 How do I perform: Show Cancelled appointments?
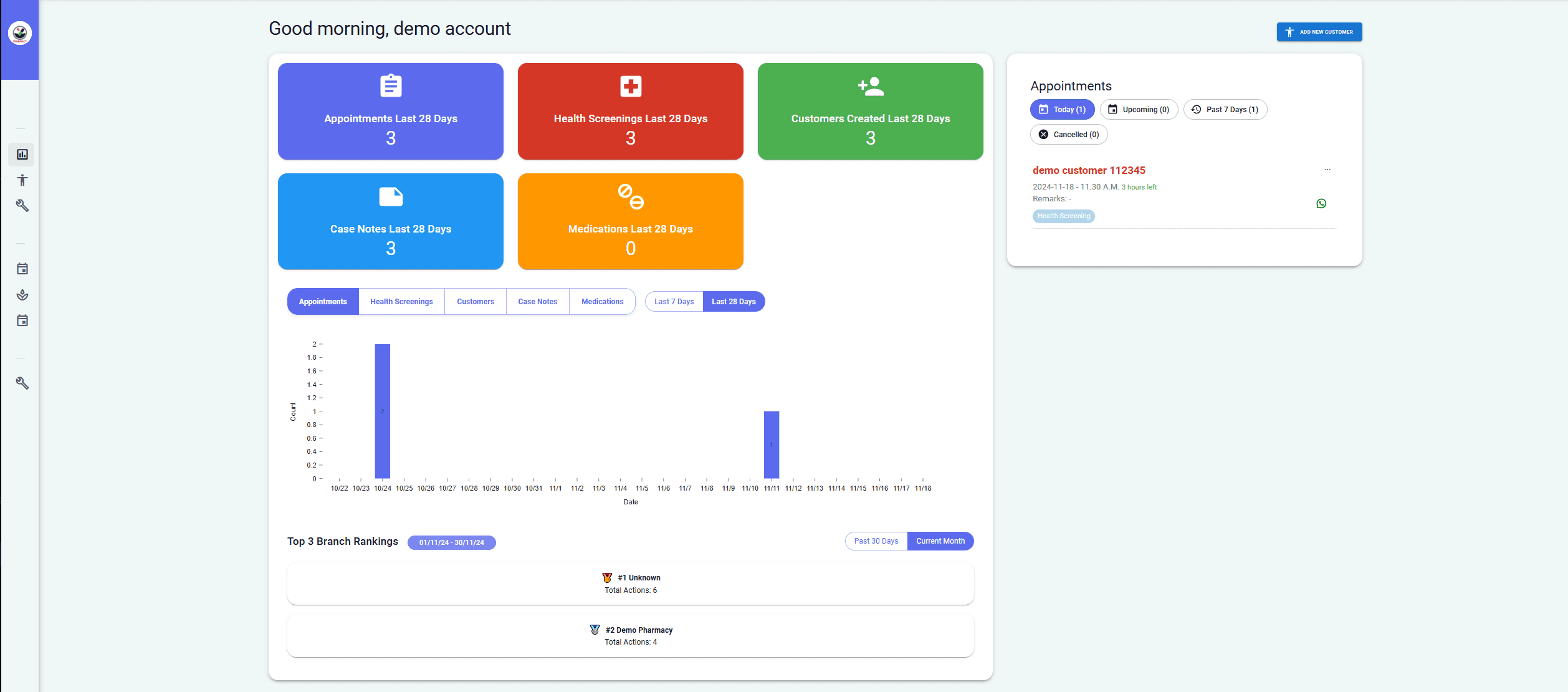click(x=1068, y=134)
